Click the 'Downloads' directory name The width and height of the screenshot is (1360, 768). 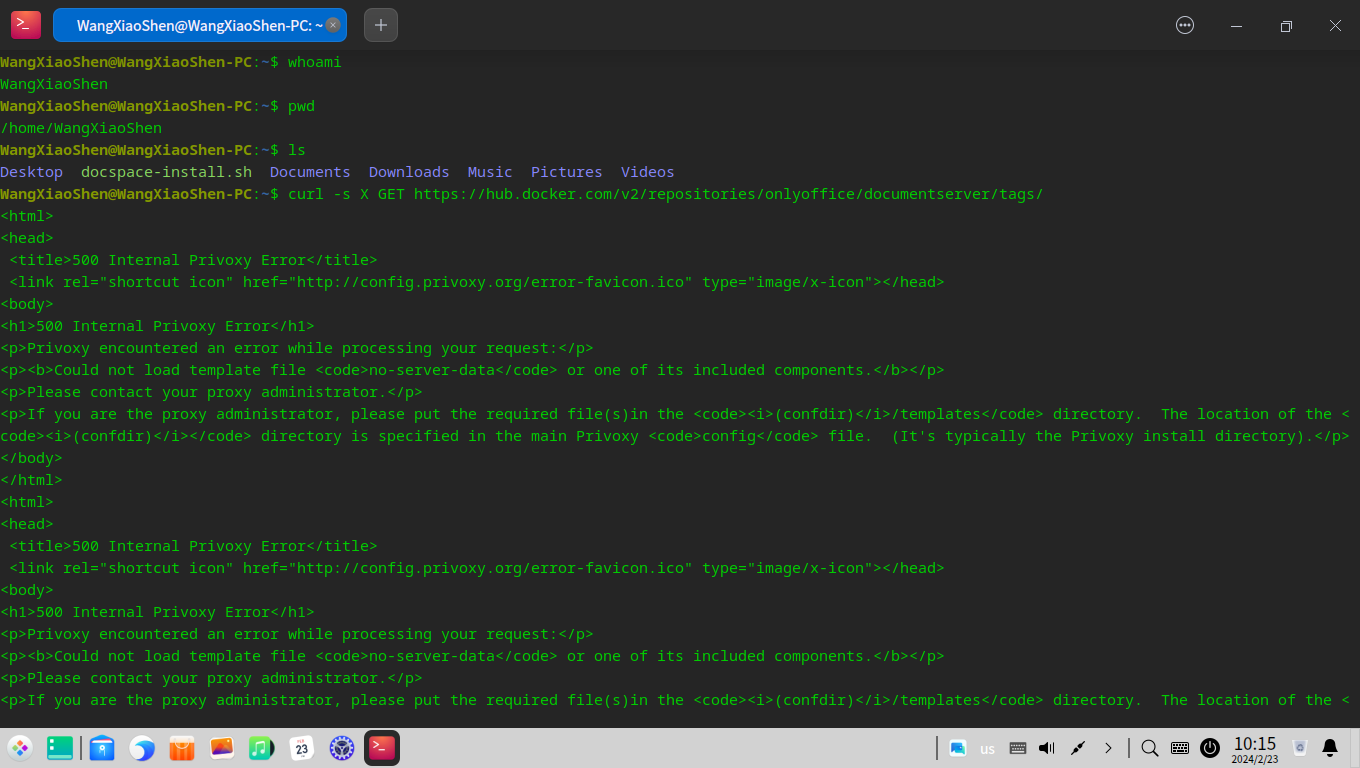click(x=409, y=172)
